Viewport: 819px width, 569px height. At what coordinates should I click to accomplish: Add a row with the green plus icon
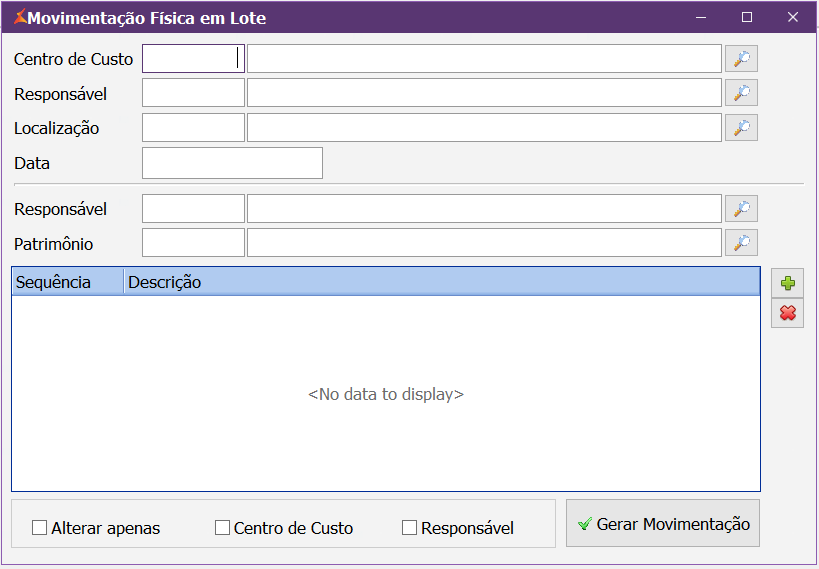(x=787, y=283)
